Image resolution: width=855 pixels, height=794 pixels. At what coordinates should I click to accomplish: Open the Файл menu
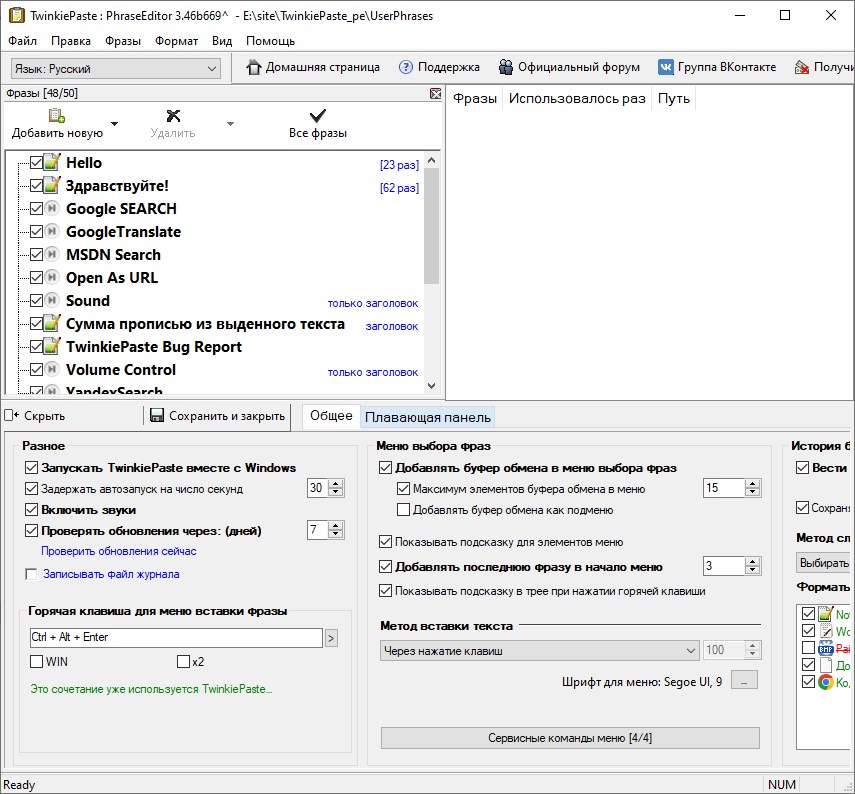tap(22, 41)
